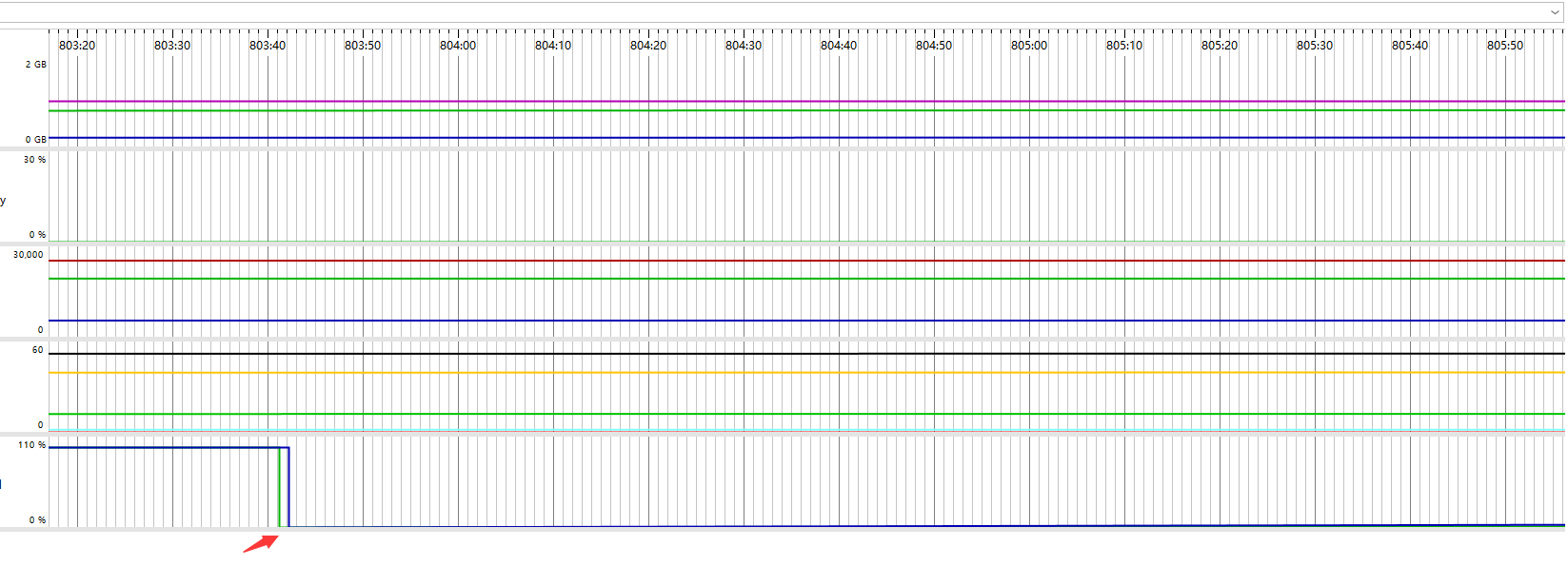Jump to the 804:20 time marker

click(x=648, y=46)
